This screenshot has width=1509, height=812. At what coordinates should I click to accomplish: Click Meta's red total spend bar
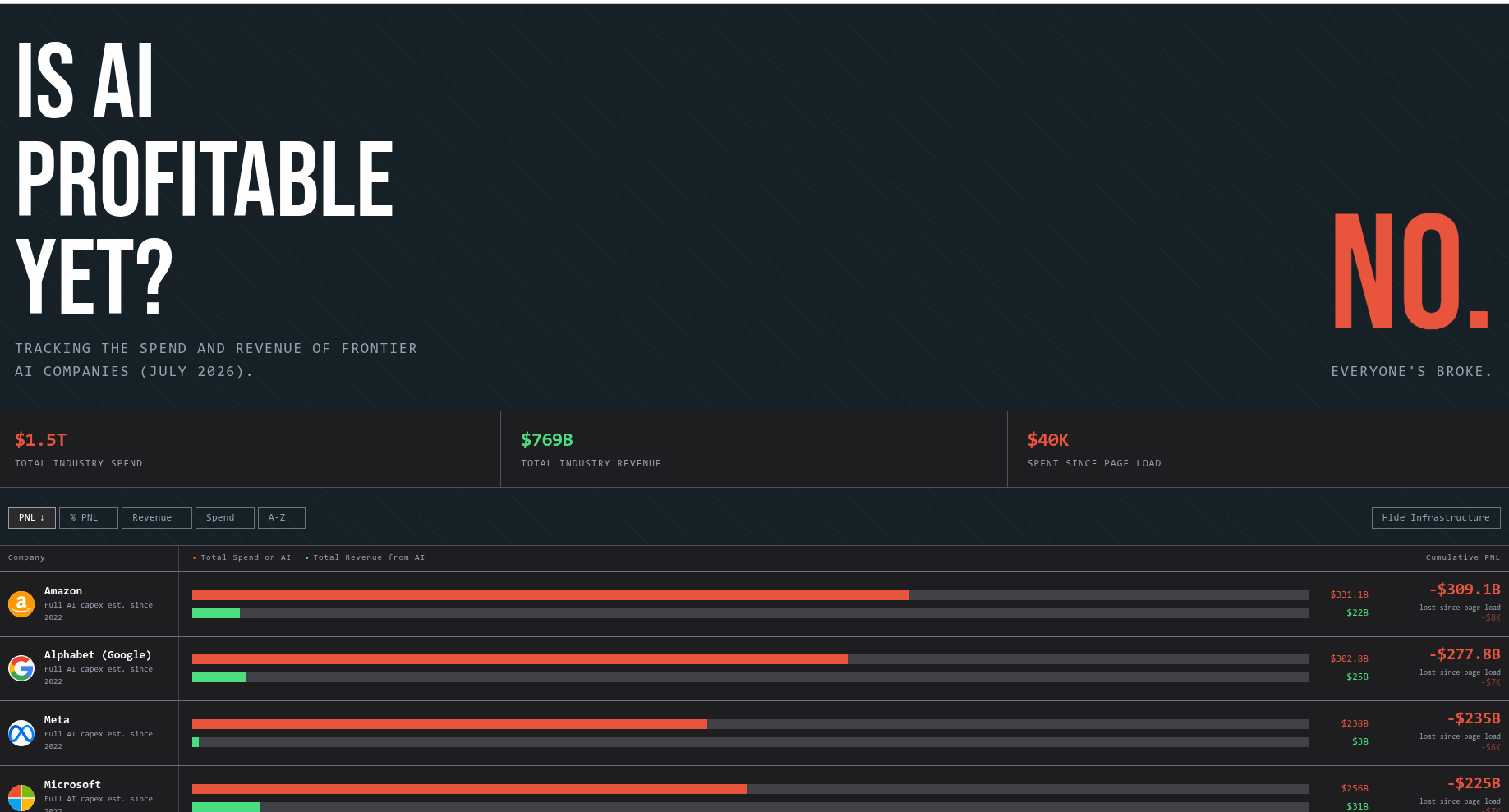pos(449,724)
